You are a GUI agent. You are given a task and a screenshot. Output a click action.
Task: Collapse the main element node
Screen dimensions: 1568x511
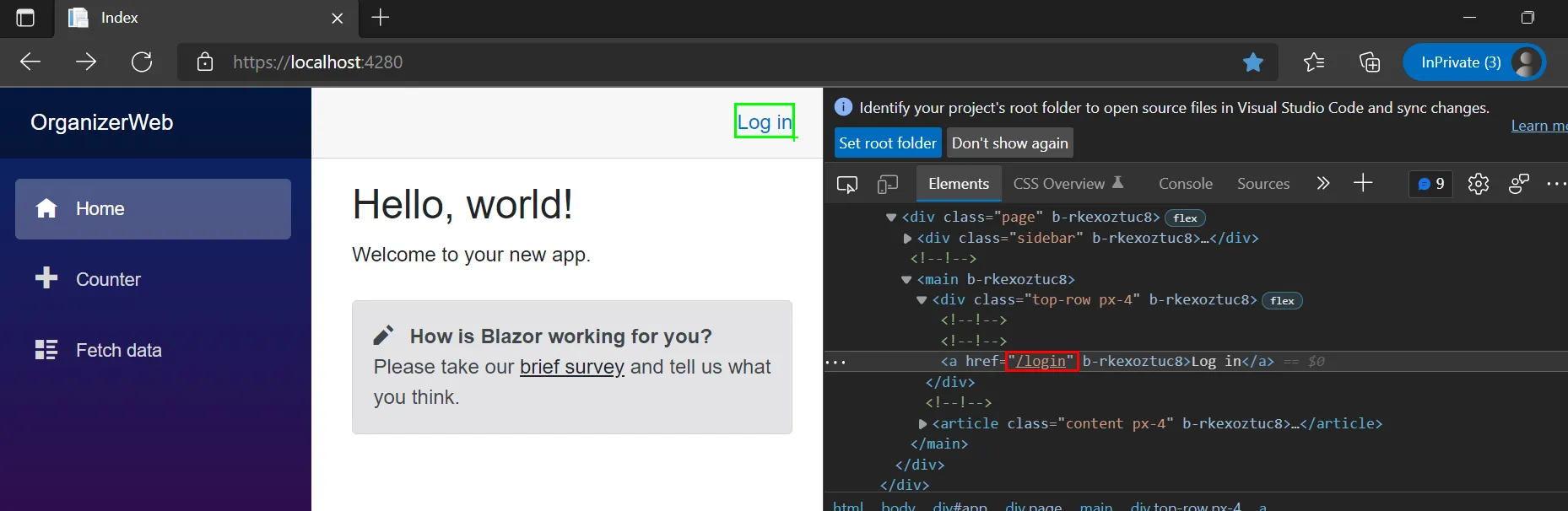coord(906,280)
